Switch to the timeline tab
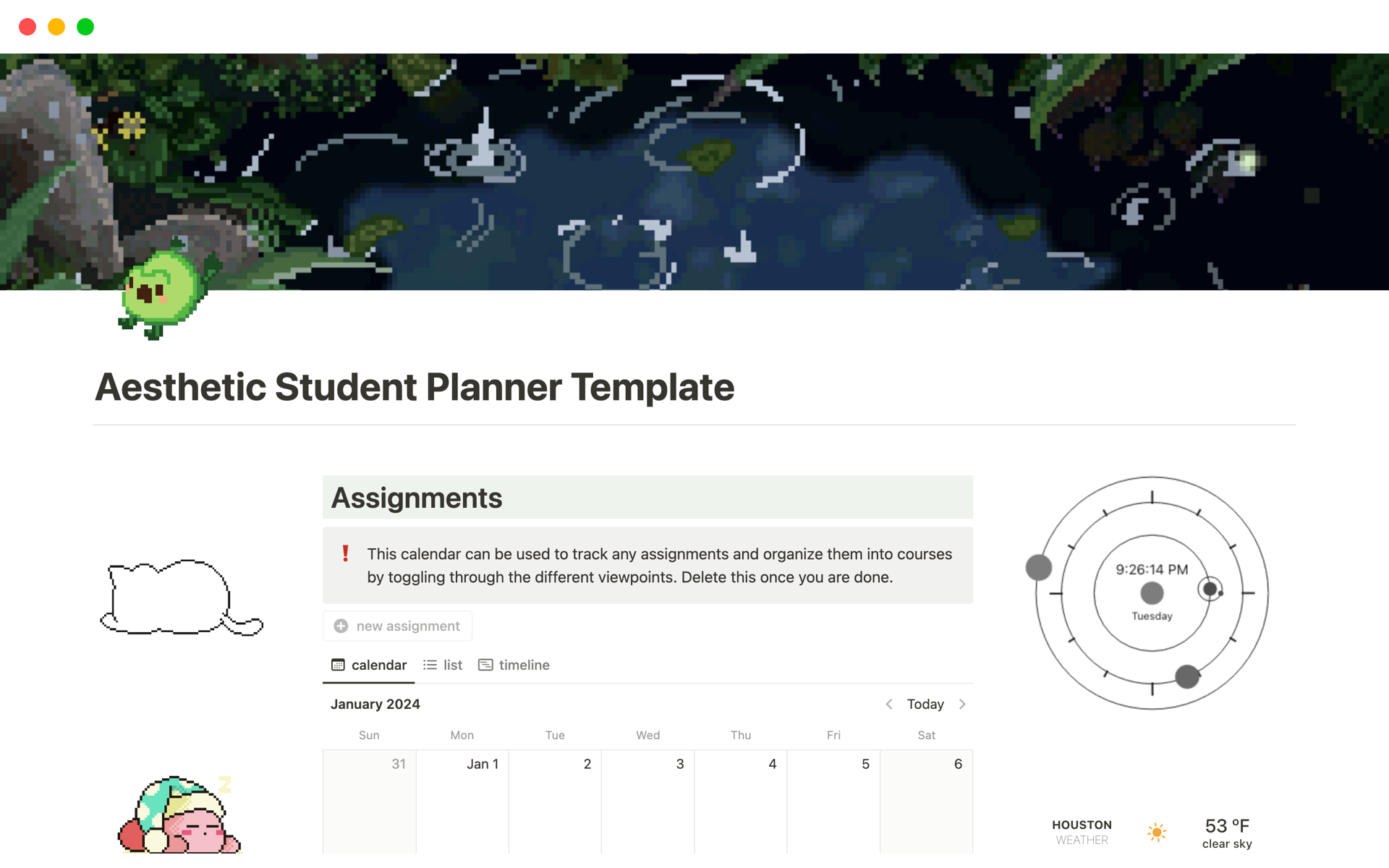This screenshot has width=1389, height=868. pyautogui.click(x=514, y=664)
